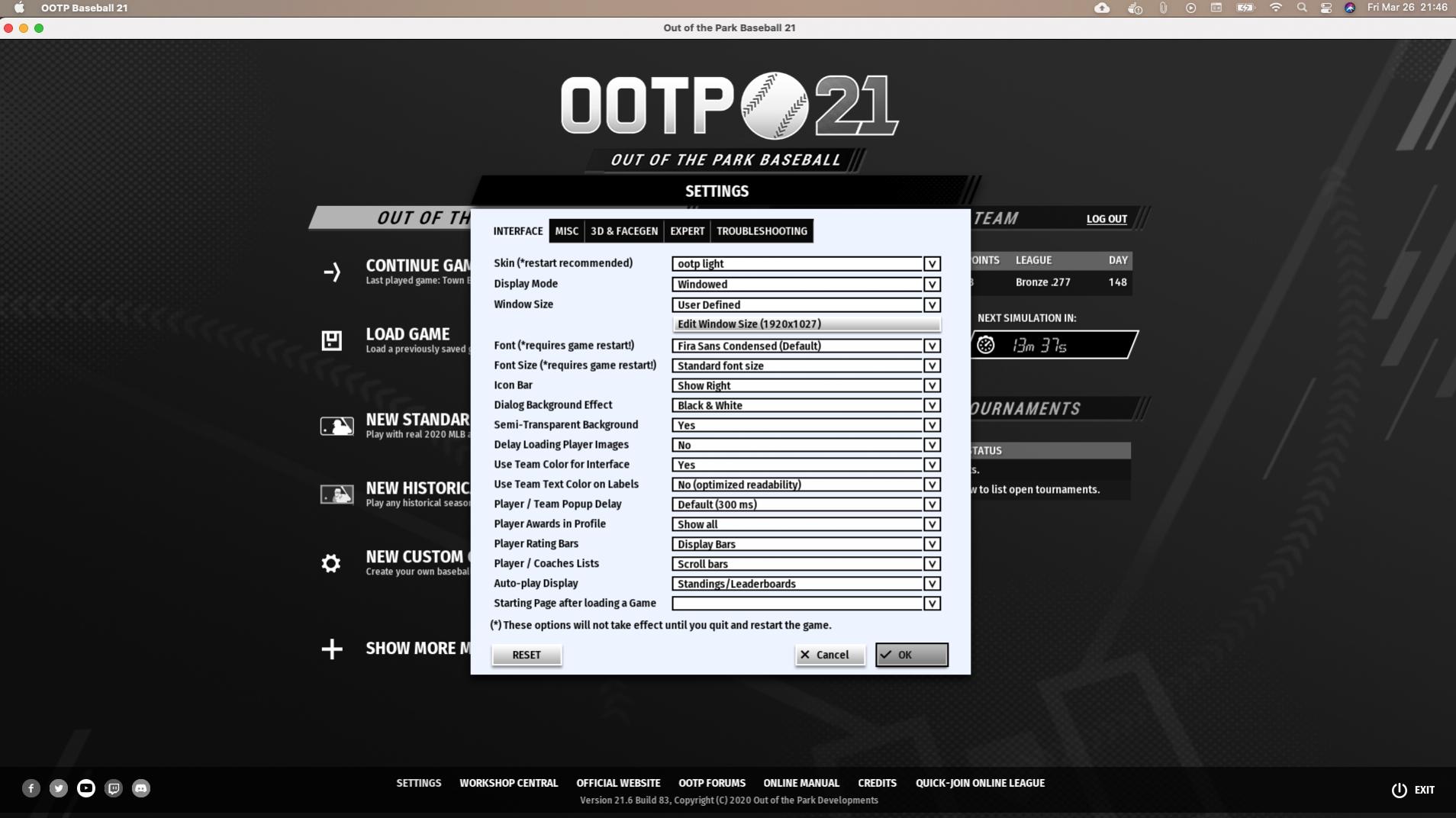The width and height of the screenshot is (1456, 818).
Task: Open Control Center in menu bar
Action: pos(1326,8)
